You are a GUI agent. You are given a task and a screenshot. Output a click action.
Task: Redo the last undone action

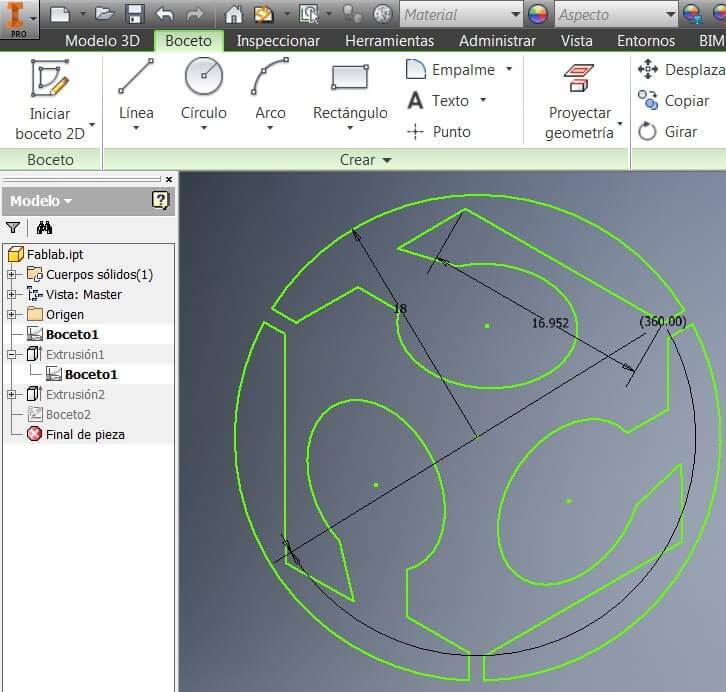(195, 14)
